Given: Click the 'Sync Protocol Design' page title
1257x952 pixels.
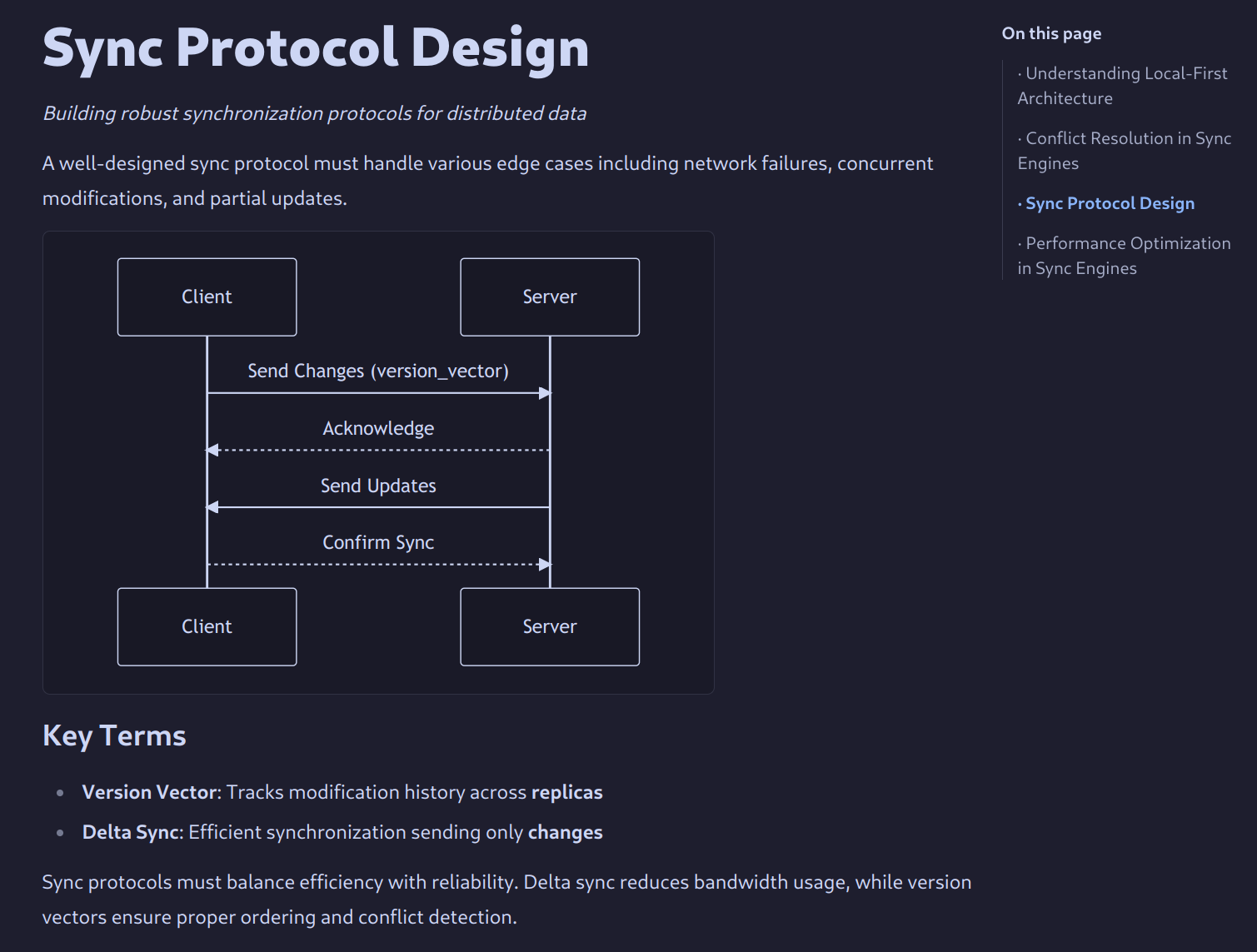Looking at the screenshot, I should 316,49.
